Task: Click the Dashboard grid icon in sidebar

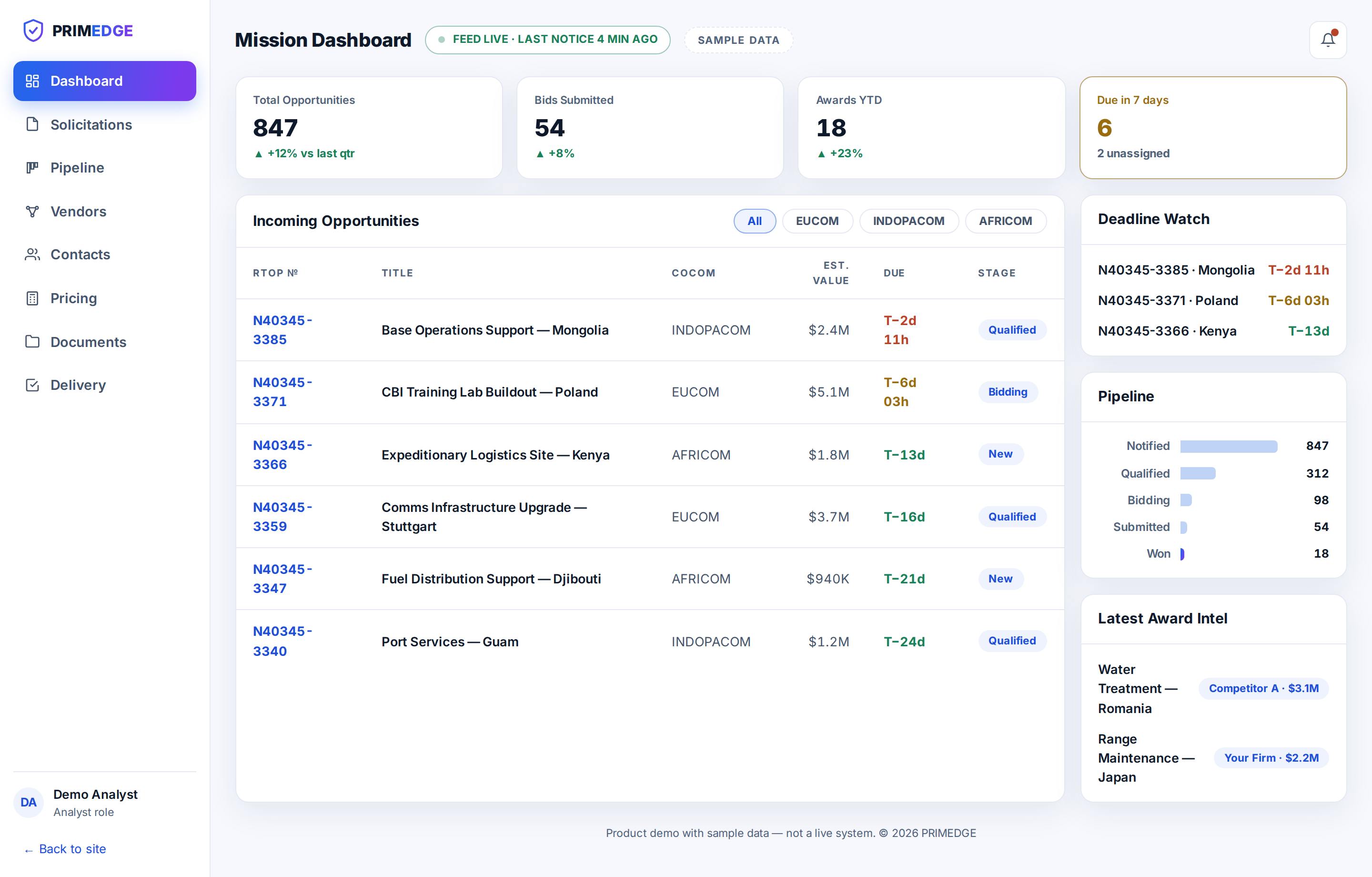Action: pos(32,81)
